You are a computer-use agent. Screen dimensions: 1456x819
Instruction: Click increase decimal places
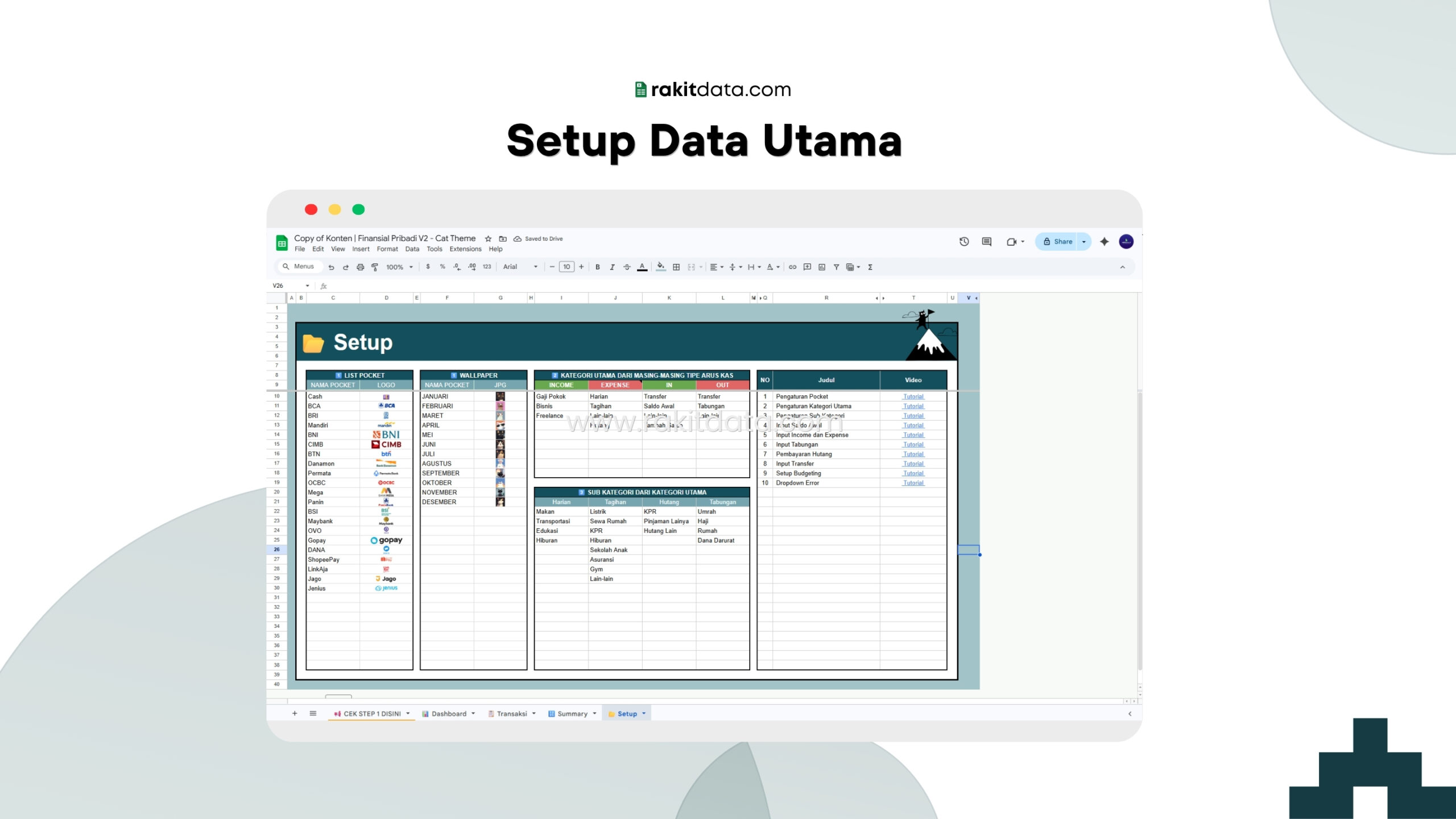(x=471, y=267)
